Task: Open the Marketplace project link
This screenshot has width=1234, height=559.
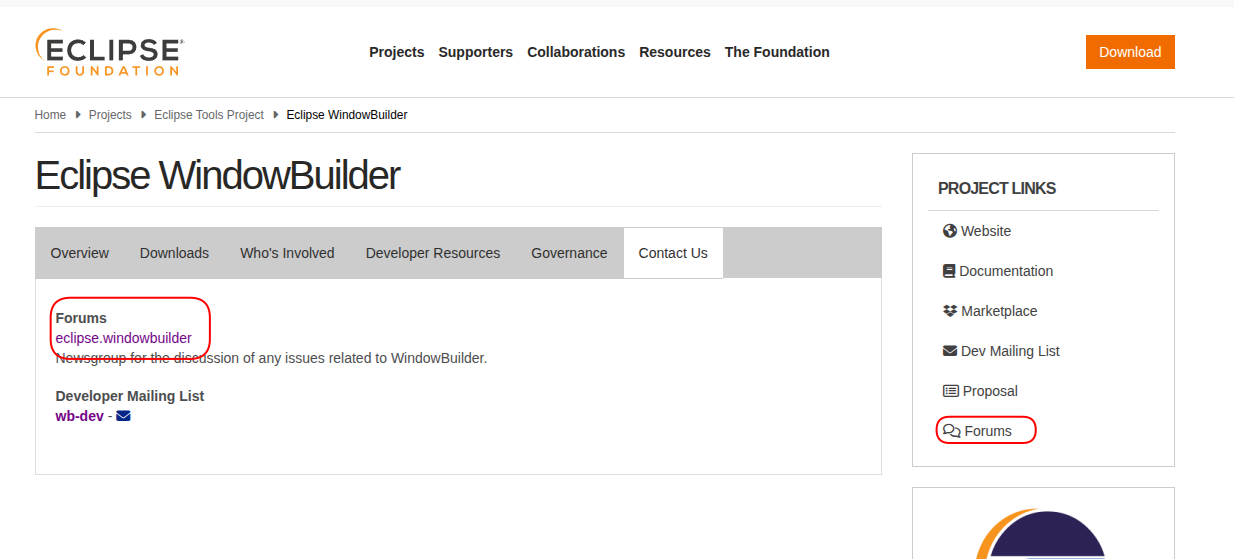Action: (x=999, y=311)
